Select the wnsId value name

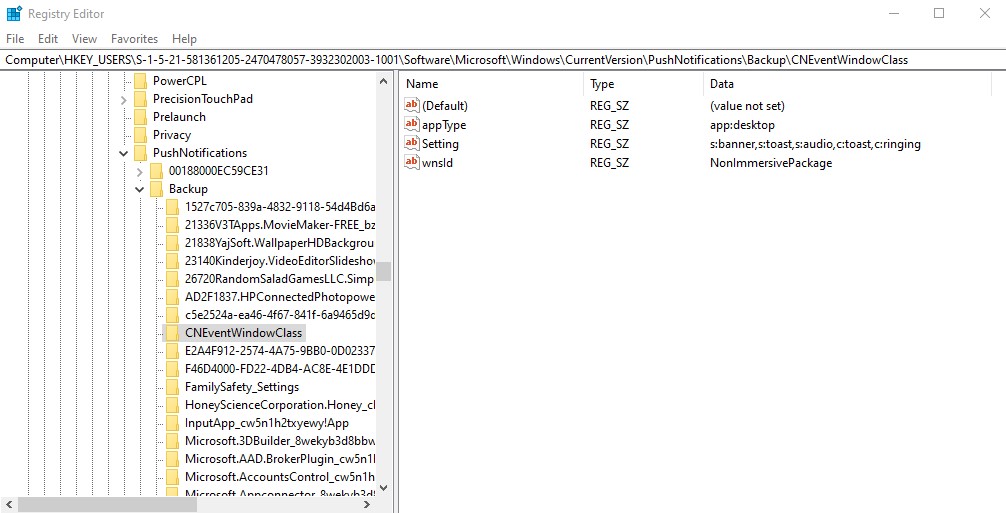[x=438, y=163]
